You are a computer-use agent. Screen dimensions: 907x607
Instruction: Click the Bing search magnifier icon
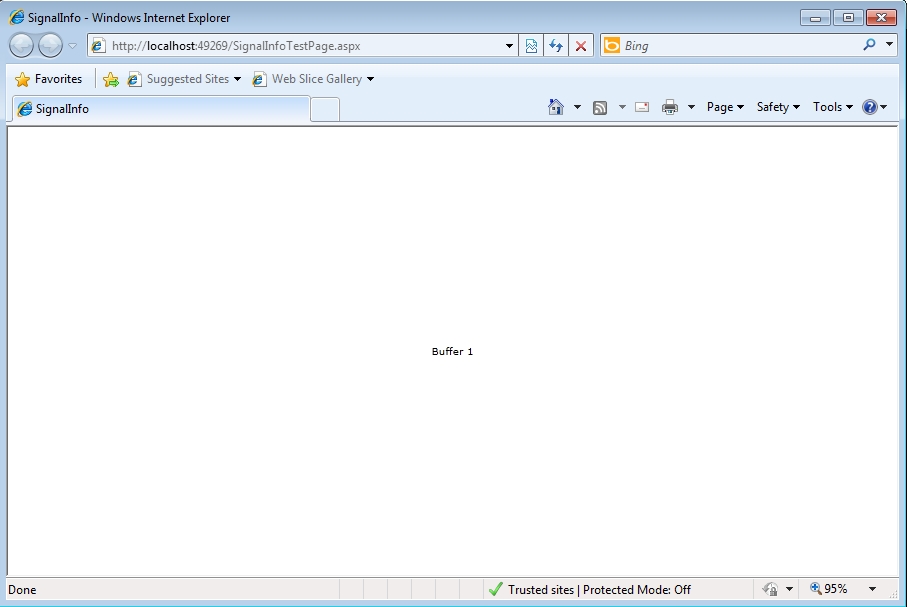click(x=869, y=45)
